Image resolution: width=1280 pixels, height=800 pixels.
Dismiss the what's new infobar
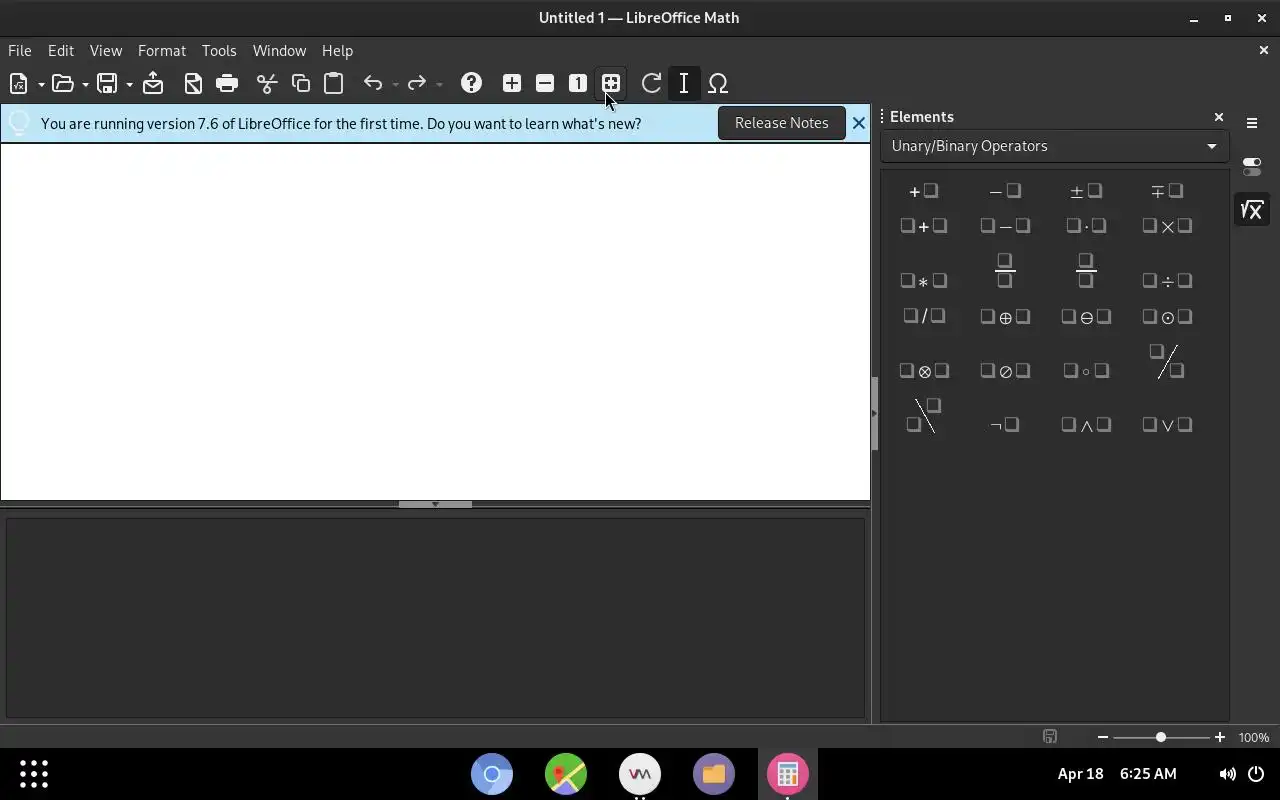tap(858, 123)
